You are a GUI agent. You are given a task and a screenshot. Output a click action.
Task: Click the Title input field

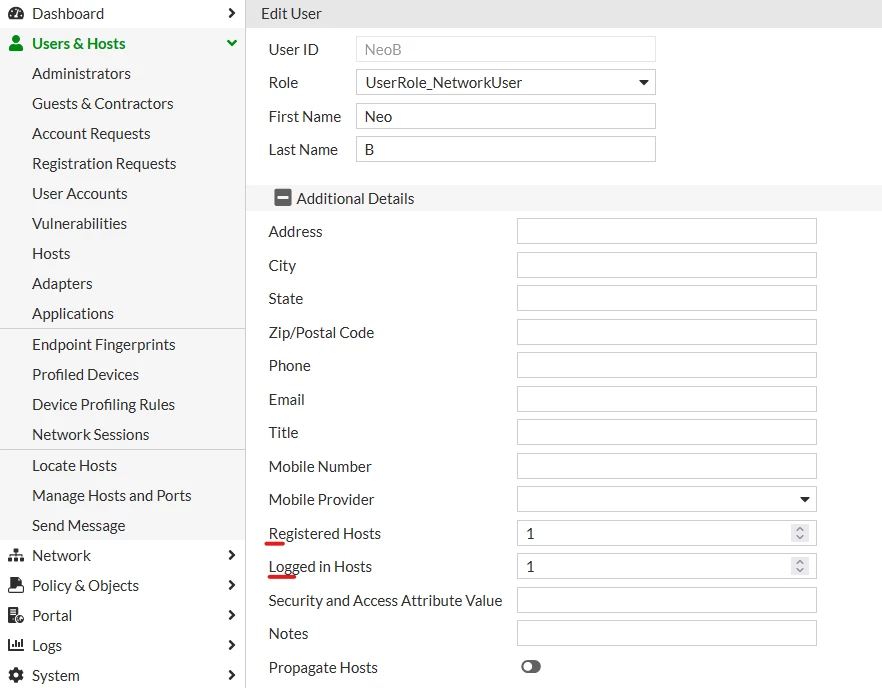(667, 433)
